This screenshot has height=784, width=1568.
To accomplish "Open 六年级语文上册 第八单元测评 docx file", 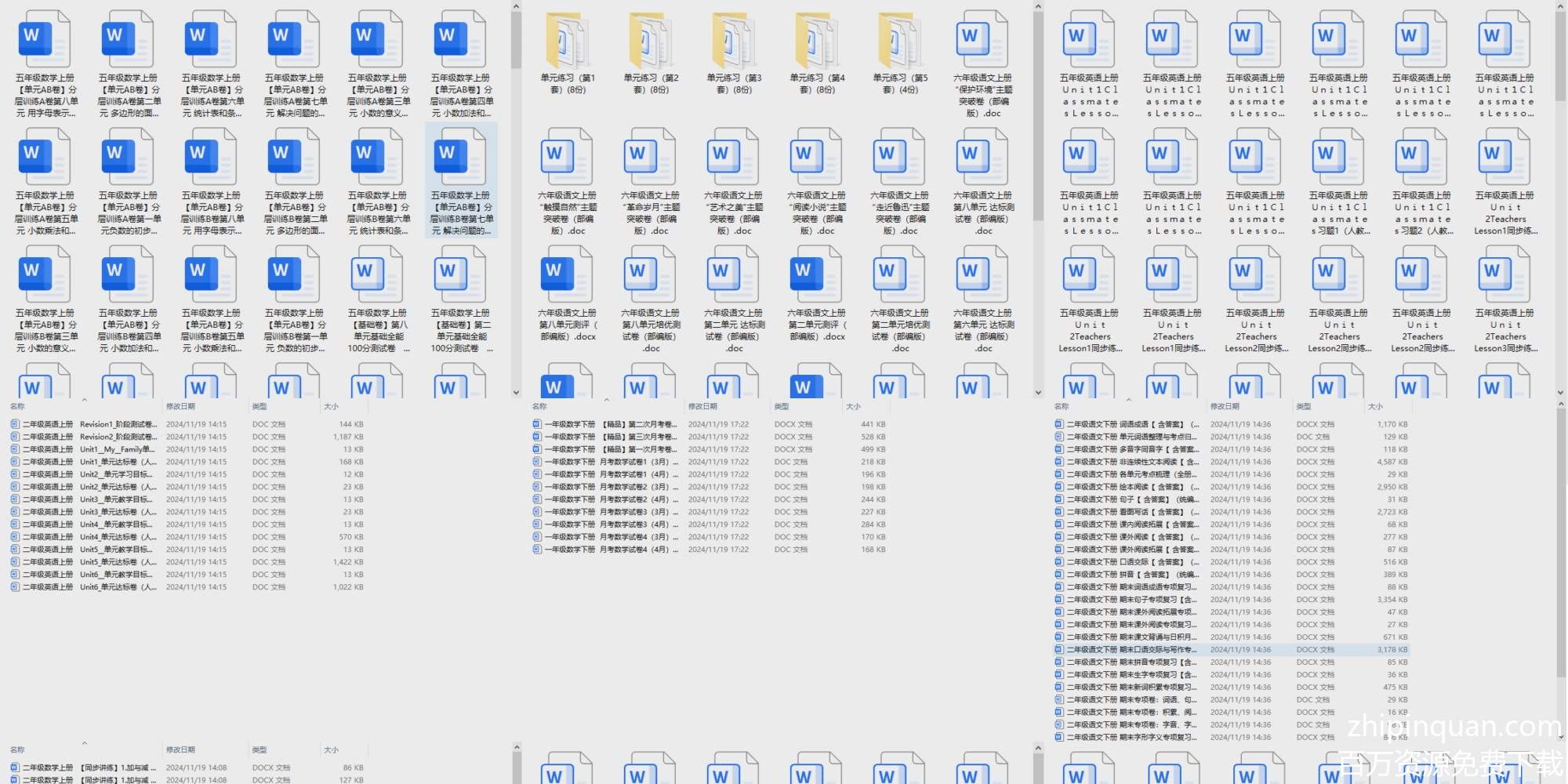I will point(567,276).
